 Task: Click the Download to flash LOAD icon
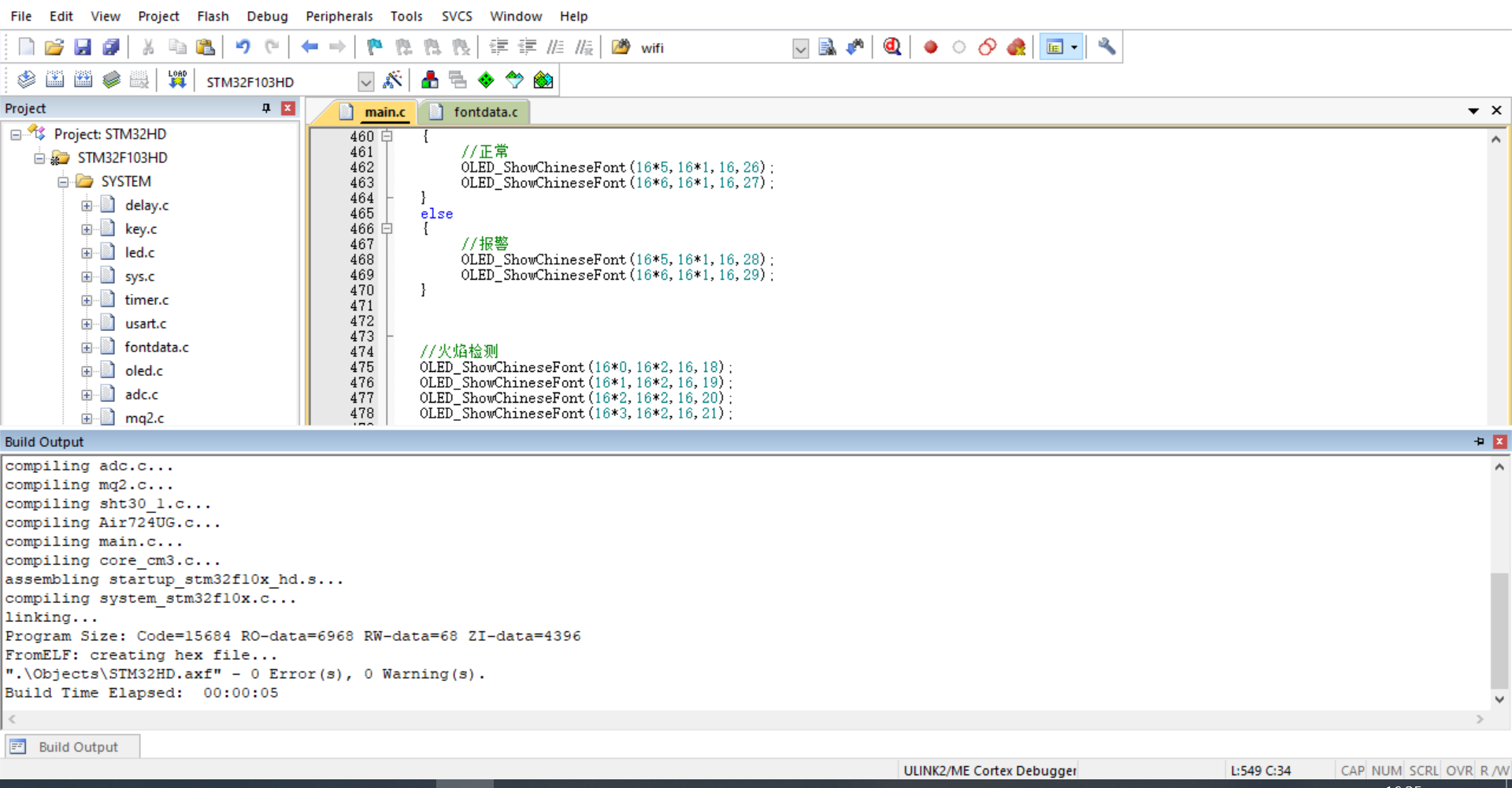tap(177, 80)
